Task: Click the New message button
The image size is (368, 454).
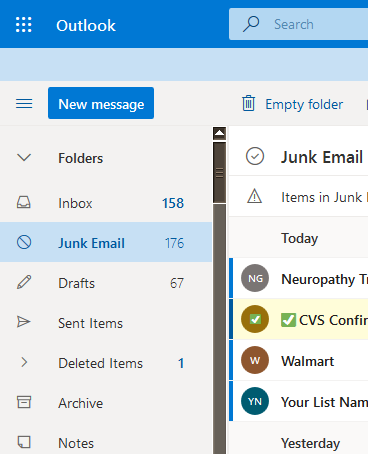Action: click(101, 103)
